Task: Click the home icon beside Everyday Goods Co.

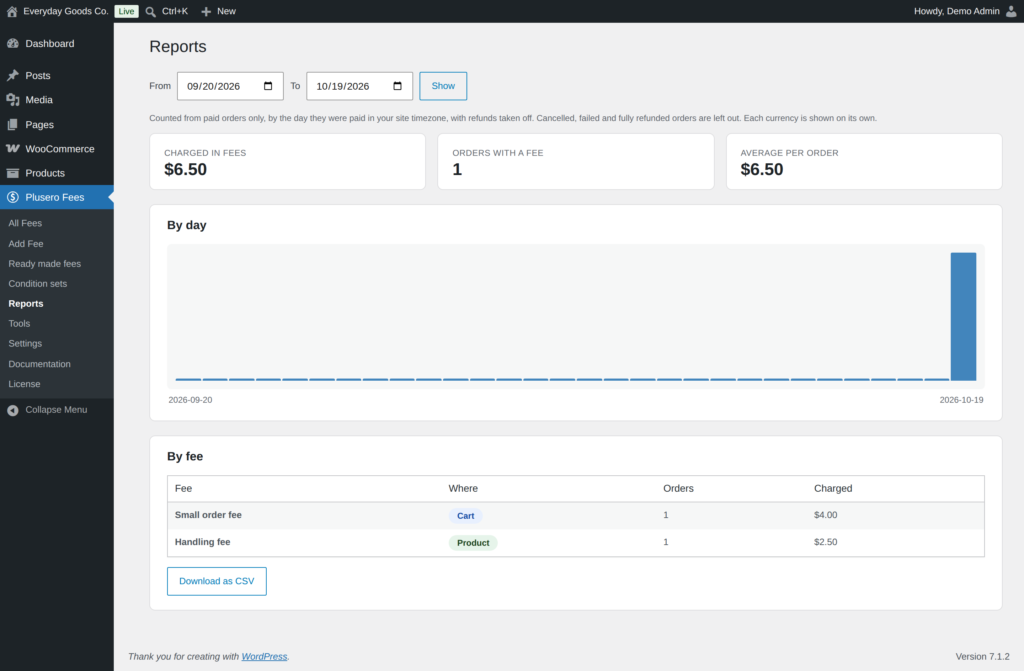Action: pos(12,11)
